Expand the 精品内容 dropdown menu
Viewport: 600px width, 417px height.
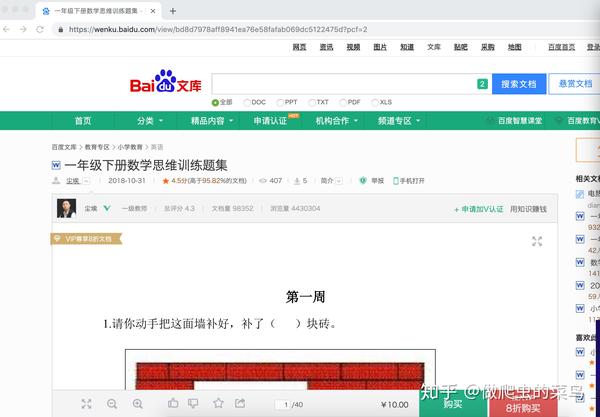[x=212, y=121]
